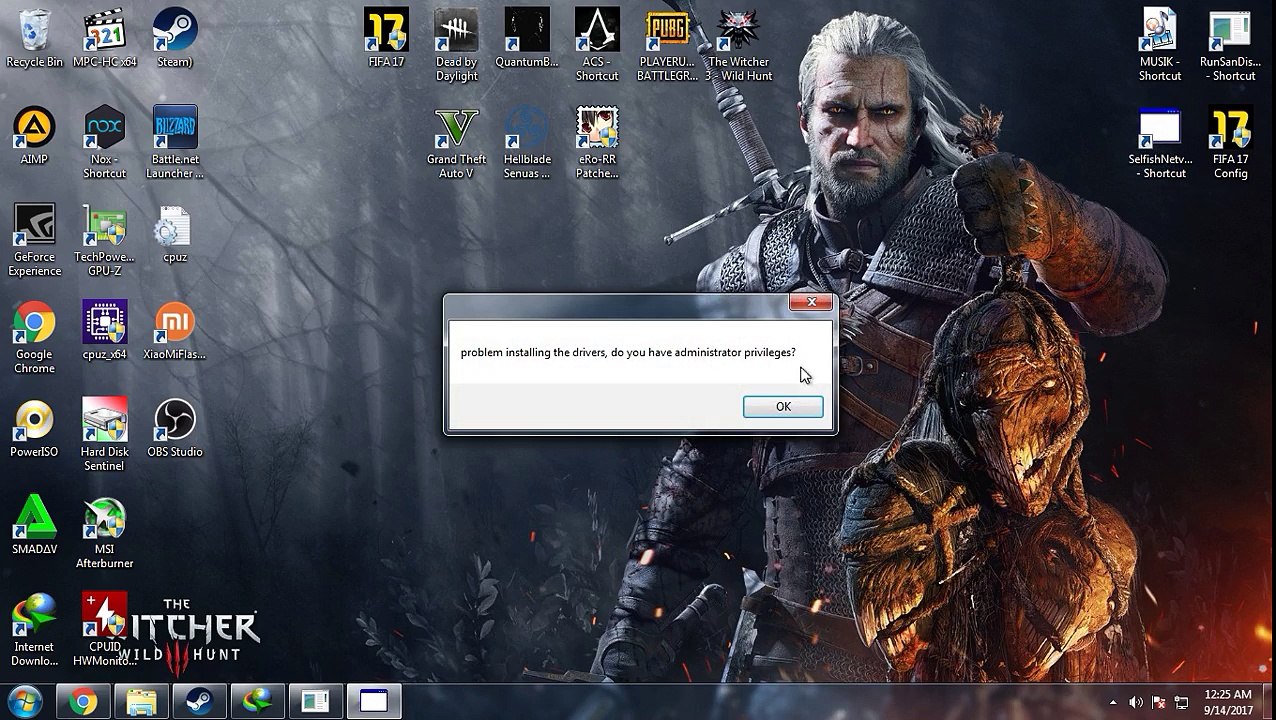1276x720 pixels.
Task: Click OK in the driver error dialog
Action: pos(783,406)
